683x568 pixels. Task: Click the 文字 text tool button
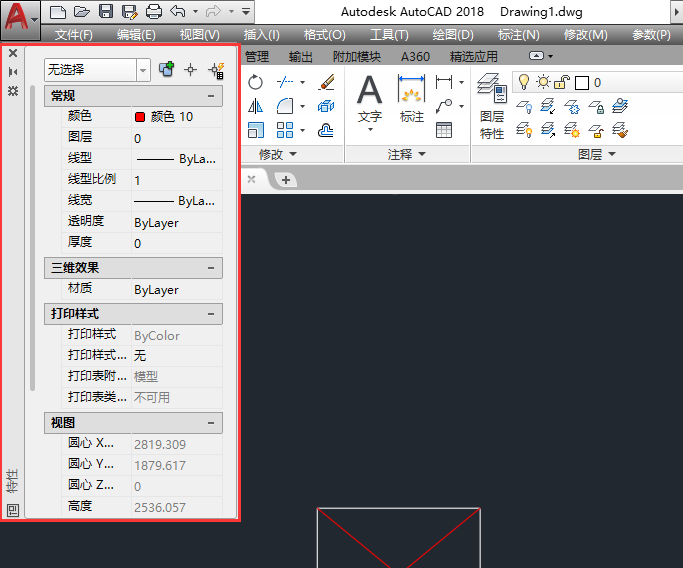point(369,102)
